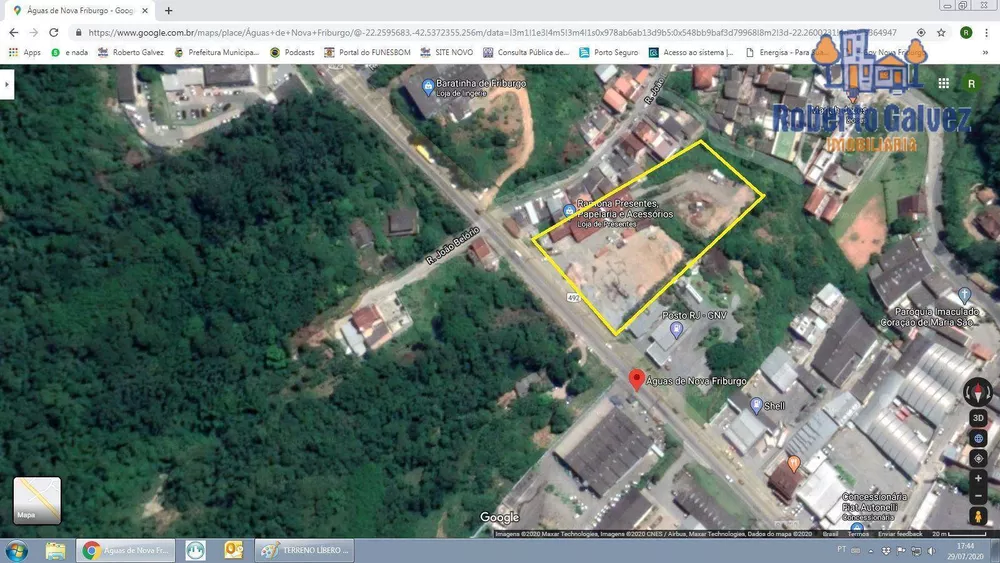
Task: Open Prefeitura Municipa... bookmark
Action: tap(217, 52)
